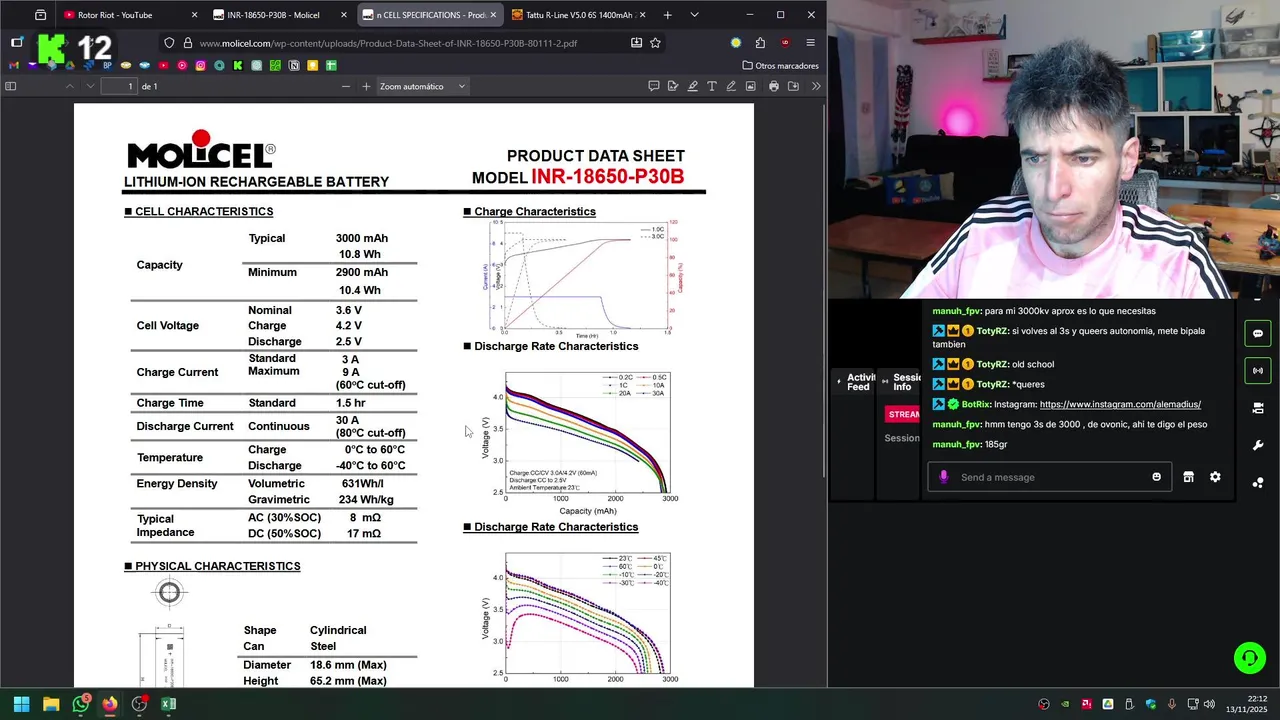Open Windows Start menu
Viewport: 1280px width, 720px height.
tap(21, 704)
